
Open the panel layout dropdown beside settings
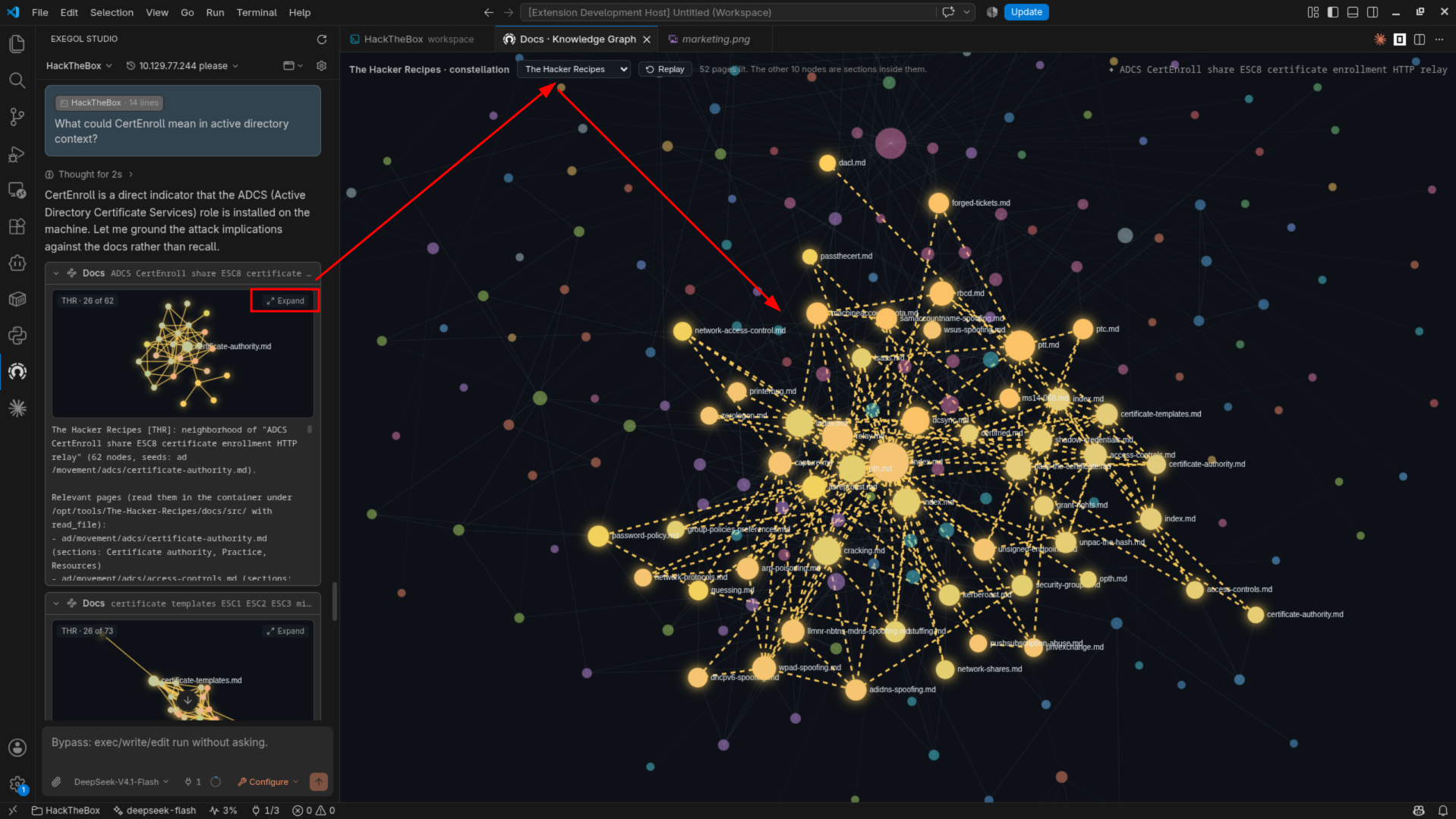pyautogui.click(x=292, y=66)
